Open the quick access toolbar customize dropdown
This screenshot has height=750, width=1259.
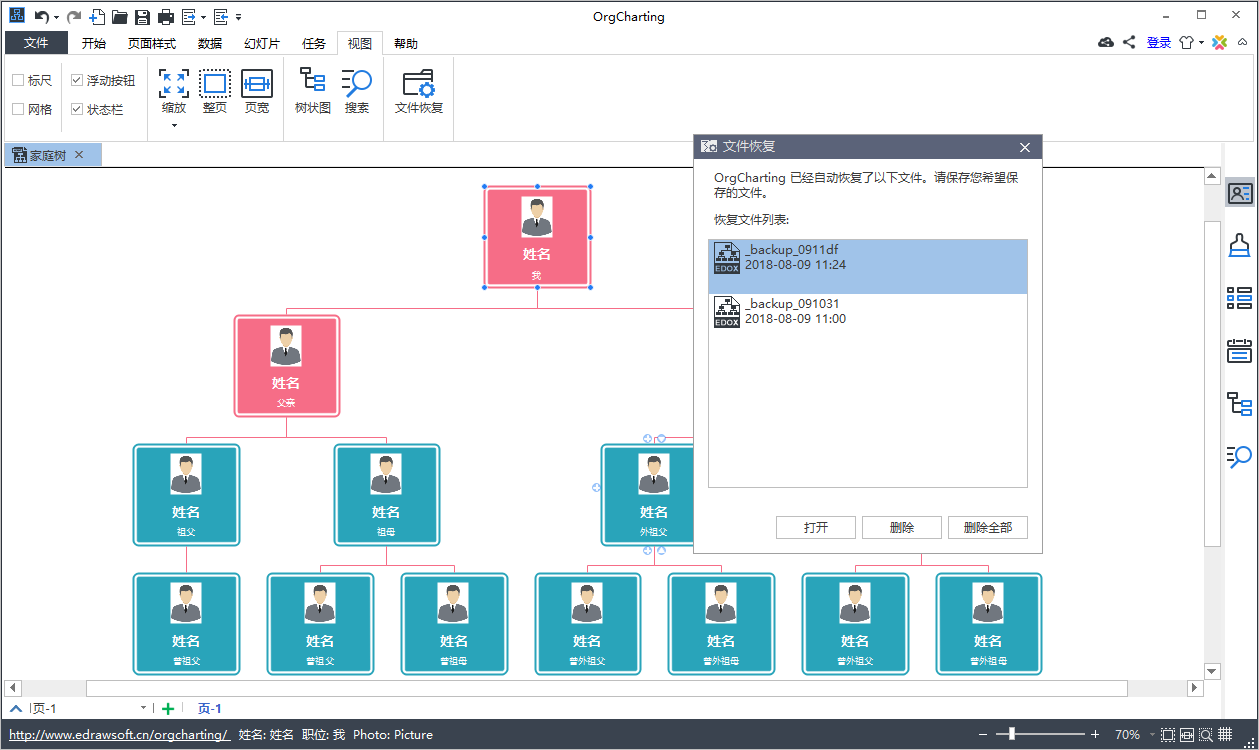tap(238, 17)
